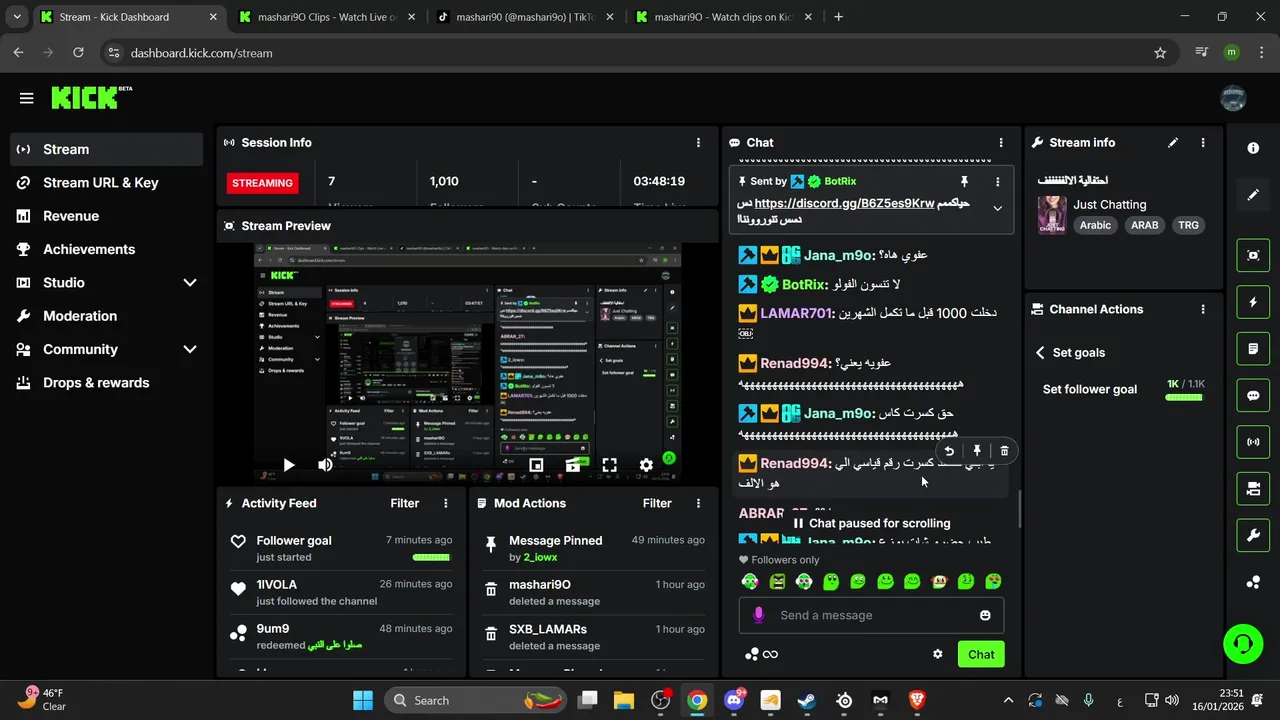The width and height of the screenshot is (1280, 720).
Task: Open Discord from the taskbar
Action: pyautogui.click(x=735, y=700)
